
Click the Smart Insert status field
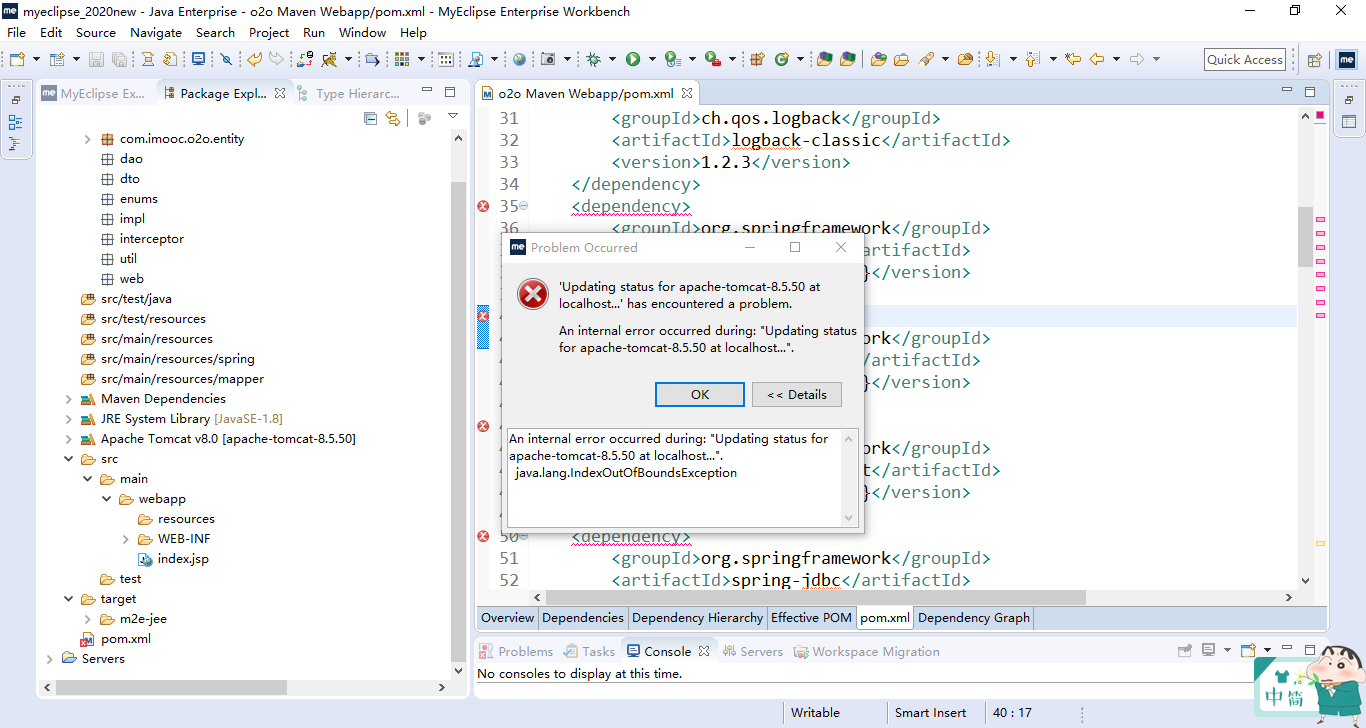(930, 713)
